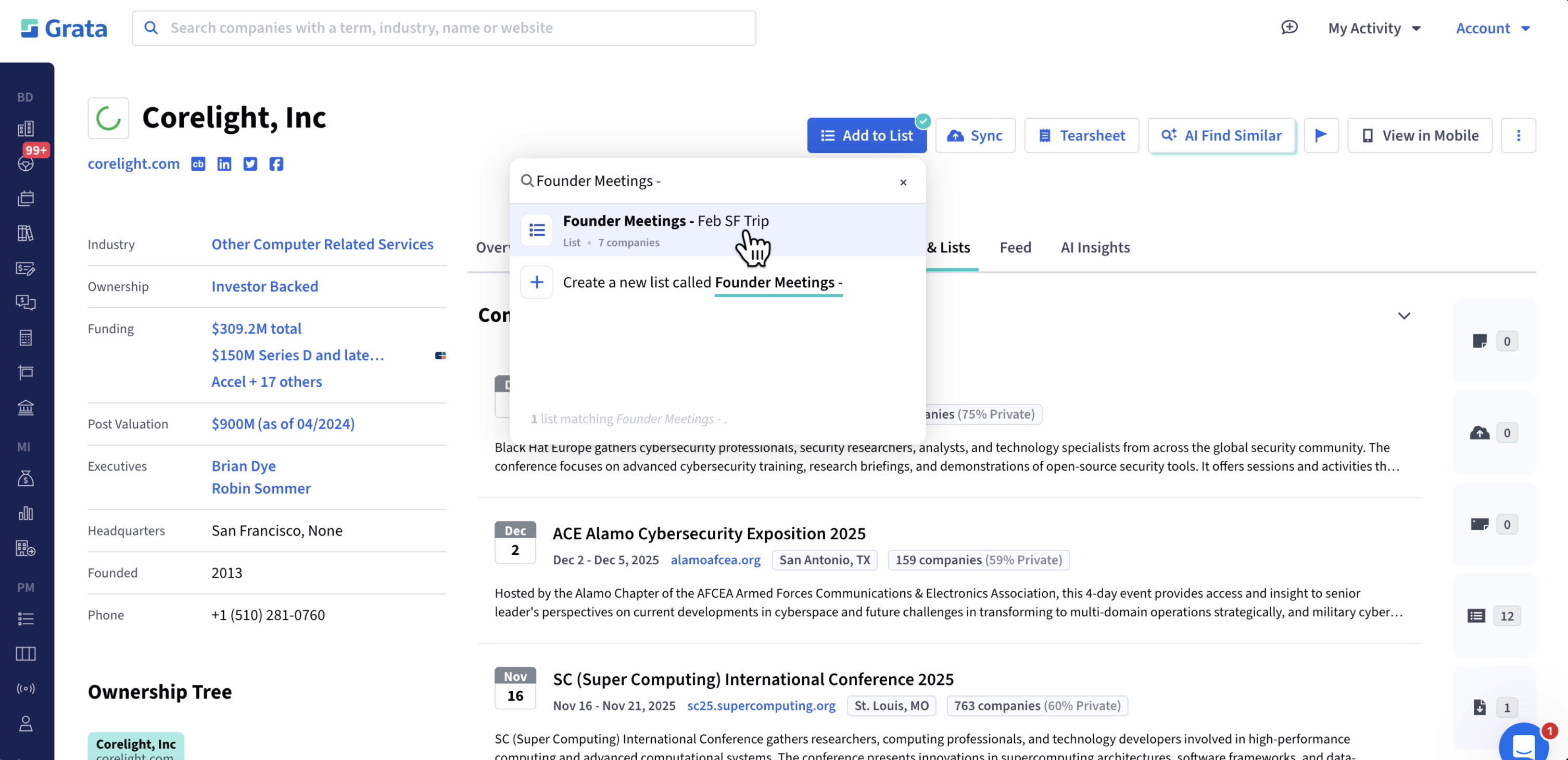Click the company search field at top
This screenshot has height=760, width=1568.
pyautogui.click(x=444, y=28)
